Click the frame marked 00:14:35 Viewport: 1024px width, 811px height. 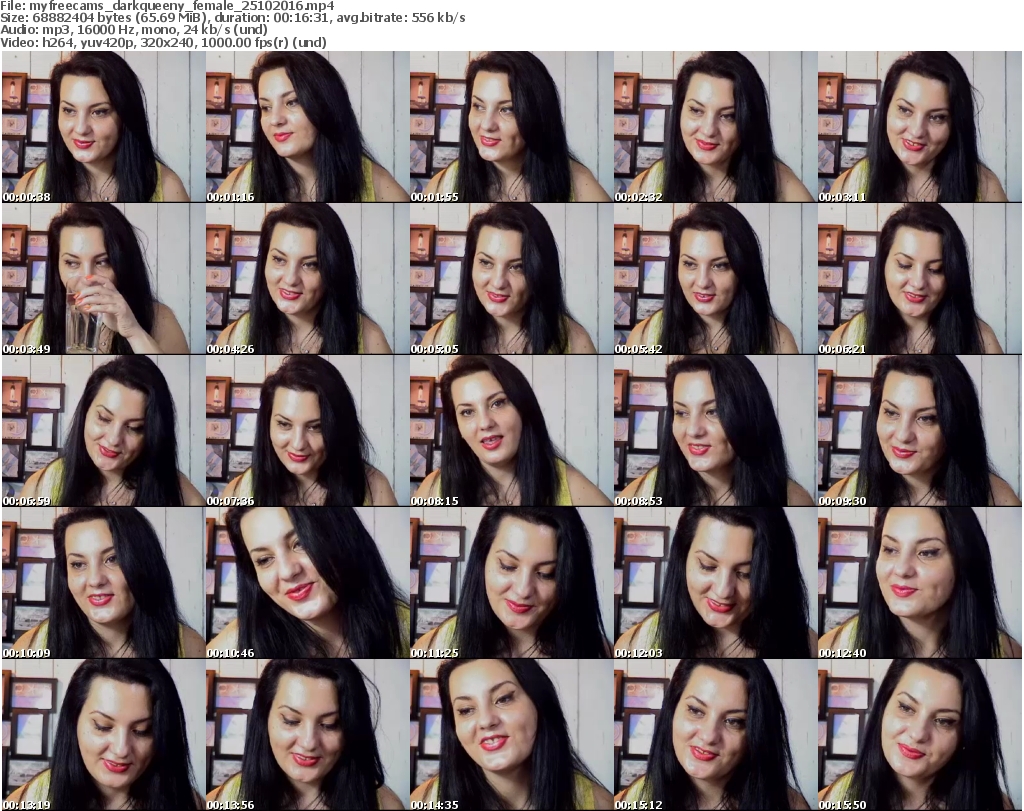pyautogui.click(x=511, y=735)
